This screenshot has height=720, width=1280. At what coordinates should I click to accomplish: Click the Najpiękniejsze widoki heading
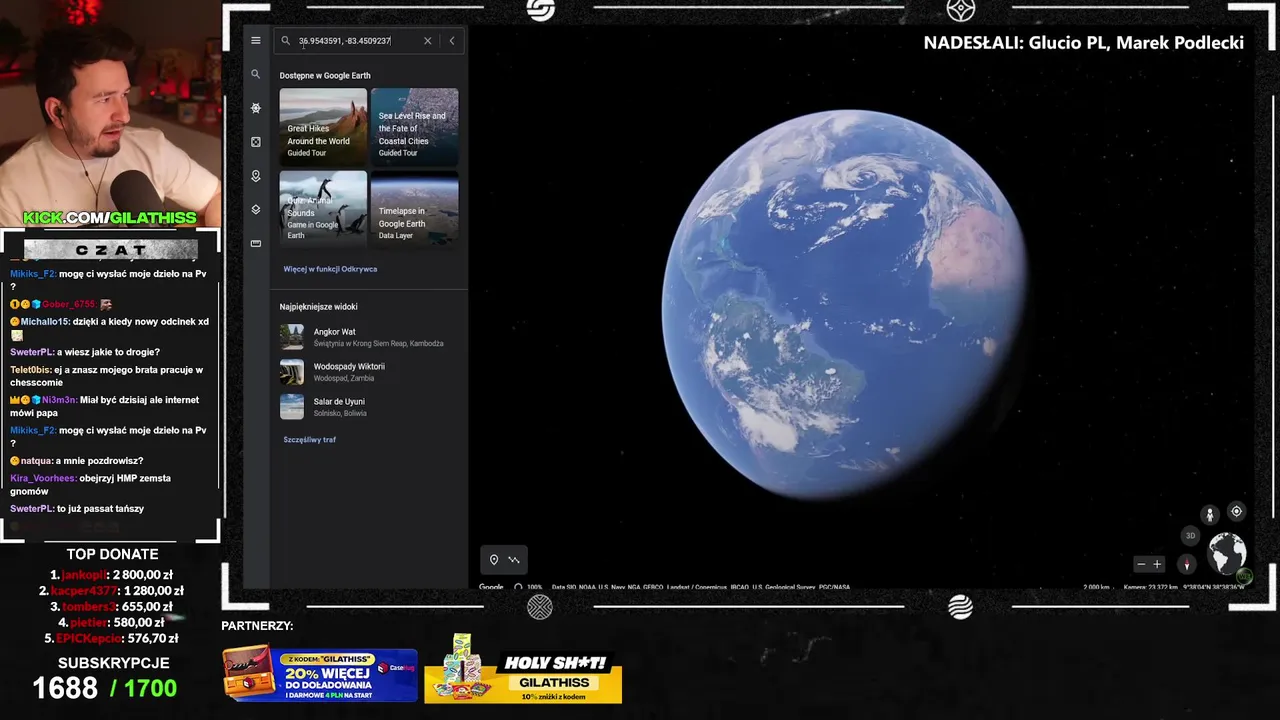coord(318,307)
